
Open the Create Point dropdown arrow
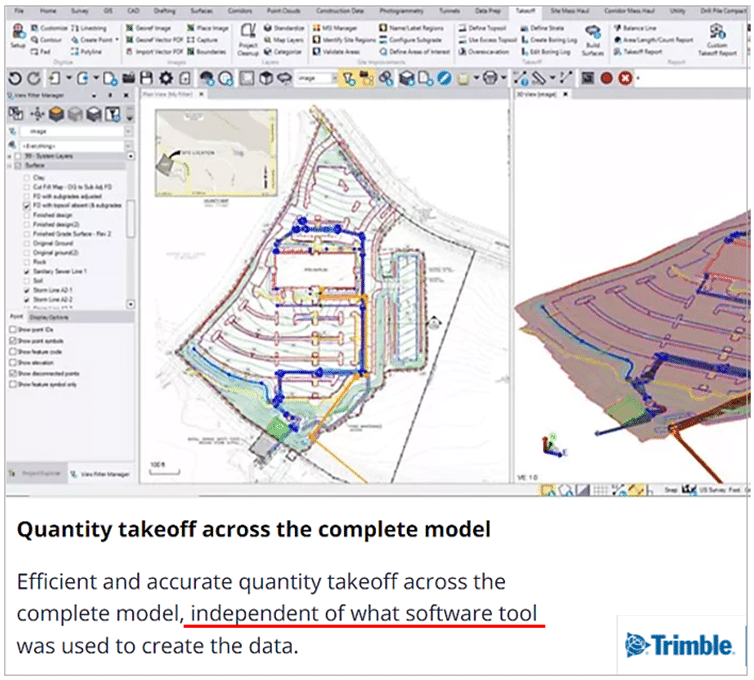(x=117, y=39)
